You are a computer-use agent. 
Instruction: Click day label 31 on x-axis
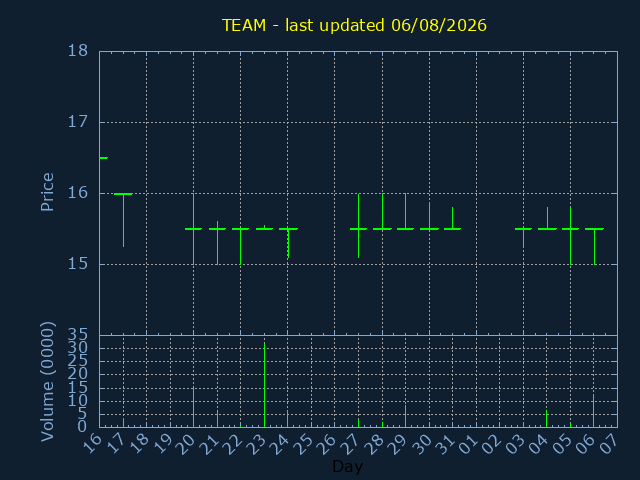coord(445,444)
